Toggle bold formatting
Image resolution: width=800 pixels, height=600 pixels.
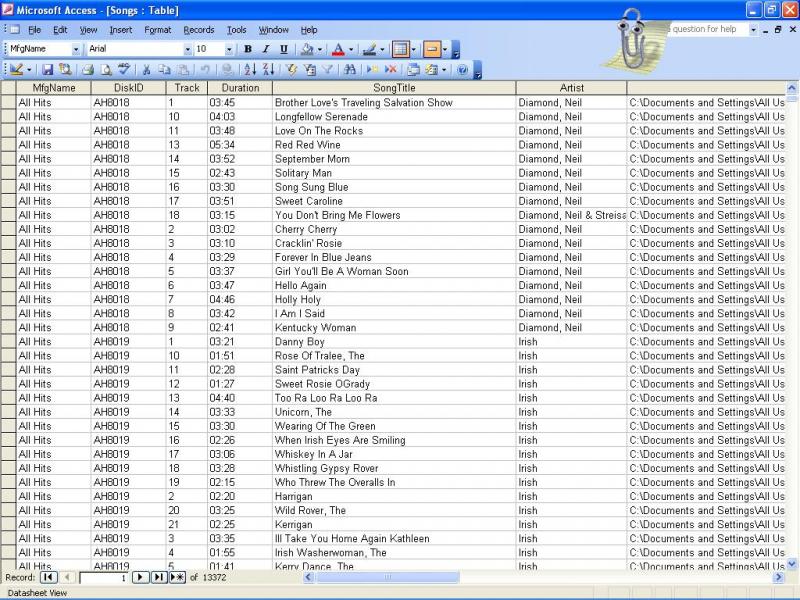pos(246,48)
